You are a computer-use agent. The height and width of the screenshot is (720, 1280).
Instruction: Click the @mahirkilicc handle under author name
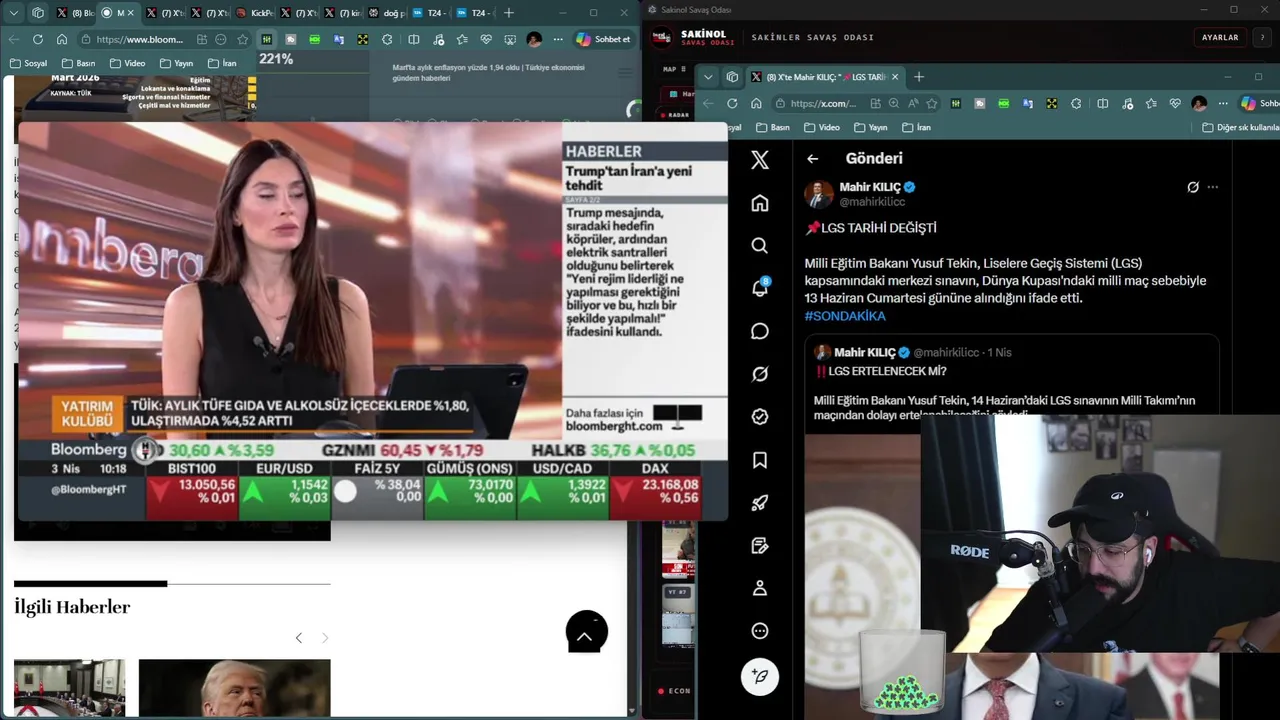click(872, 202)
